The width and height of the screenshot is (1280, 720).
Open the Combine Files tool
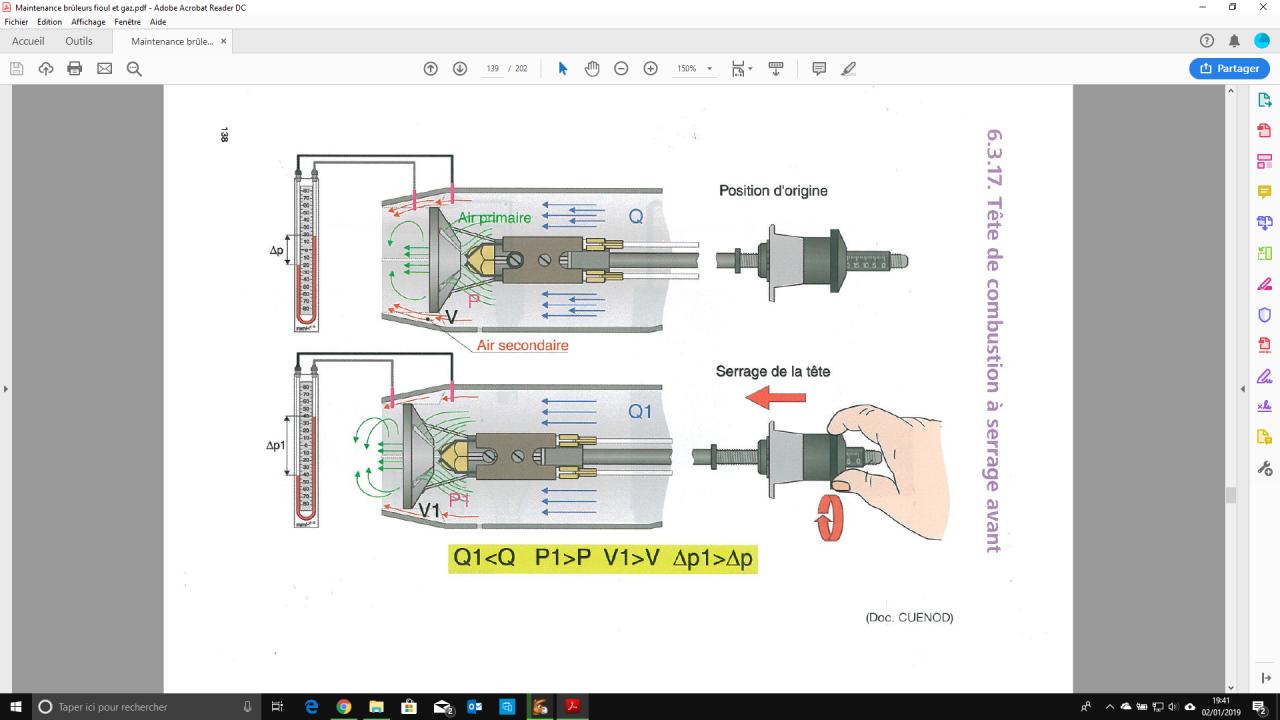pyautogui.click(x=1264, y=223)
